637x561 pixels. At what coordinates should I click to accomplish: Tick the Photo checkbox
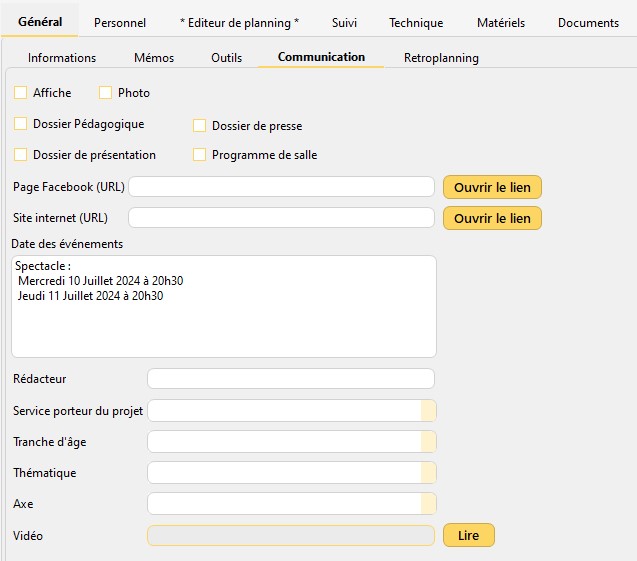pos(106,93)
